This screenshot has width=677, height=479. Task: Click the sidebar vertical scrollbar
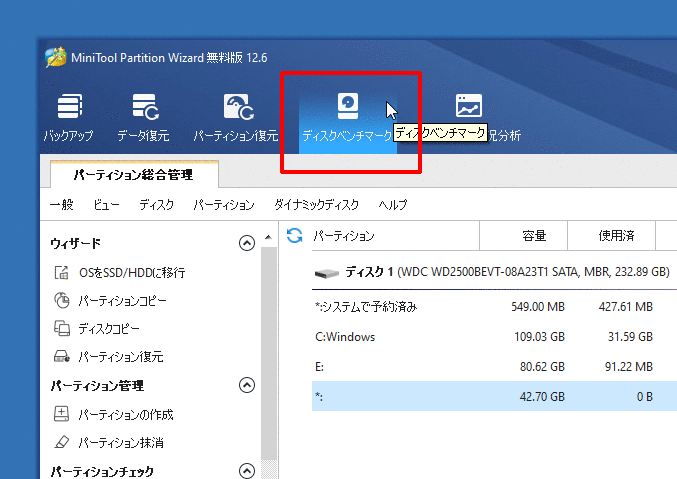click(267, 350)
